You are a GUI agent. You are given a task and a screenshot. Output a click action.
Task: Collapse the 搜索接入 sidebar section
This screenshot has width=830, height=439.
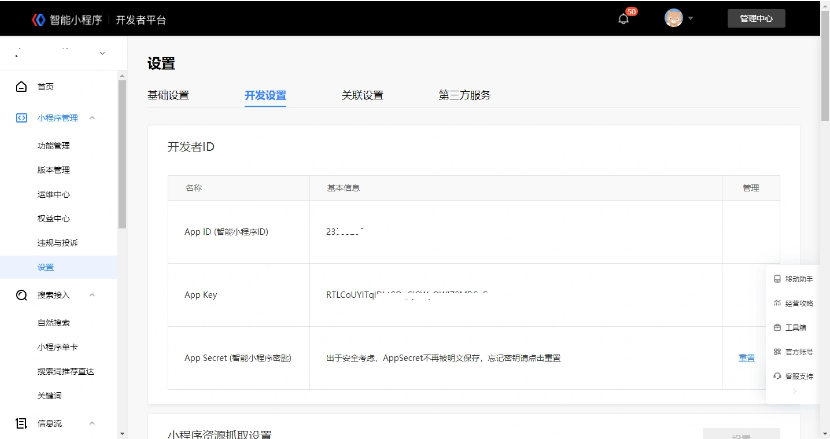click(x=92, y=295)
